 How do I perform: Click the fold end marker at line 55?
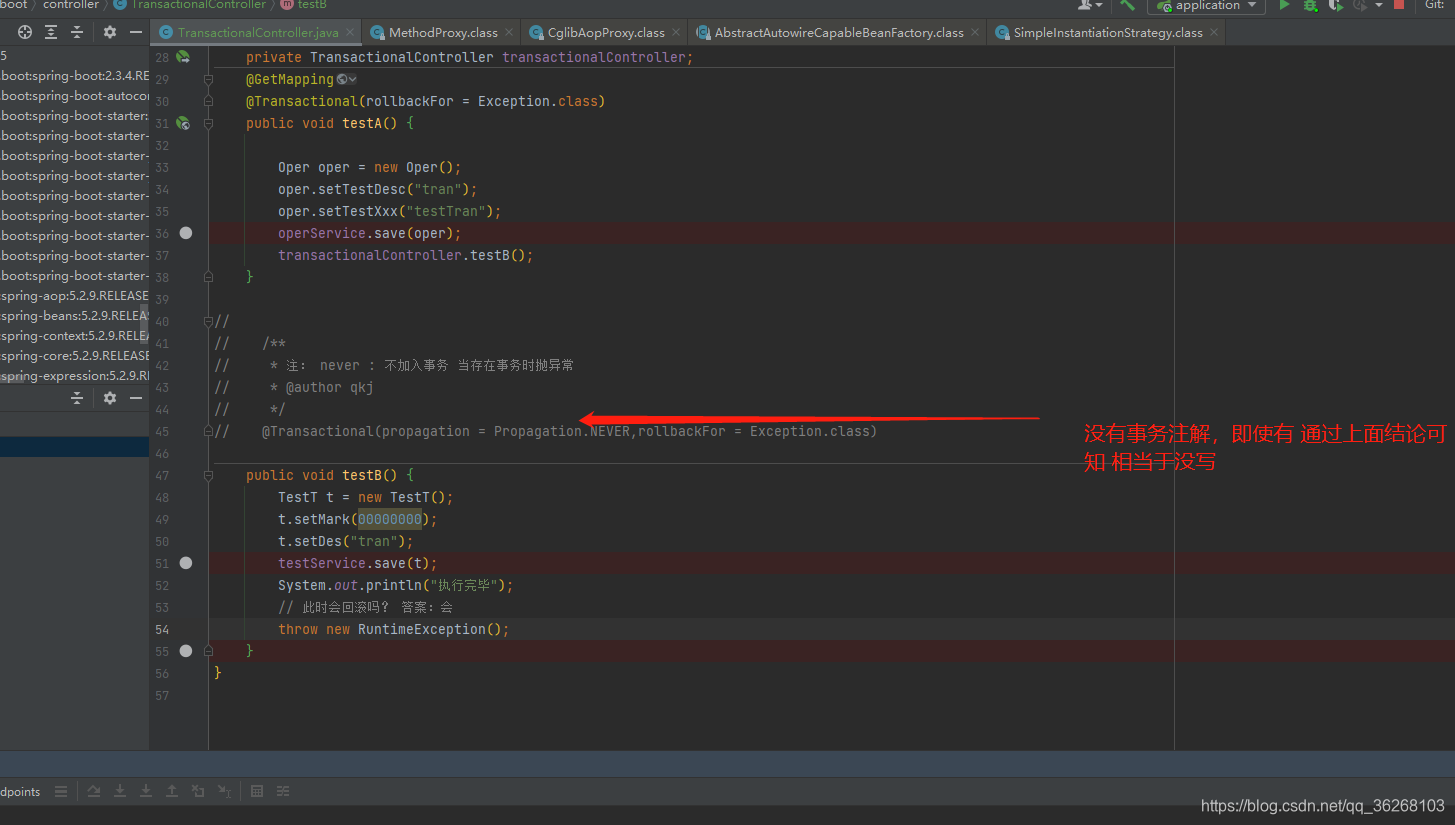click(x=209, y=651)
